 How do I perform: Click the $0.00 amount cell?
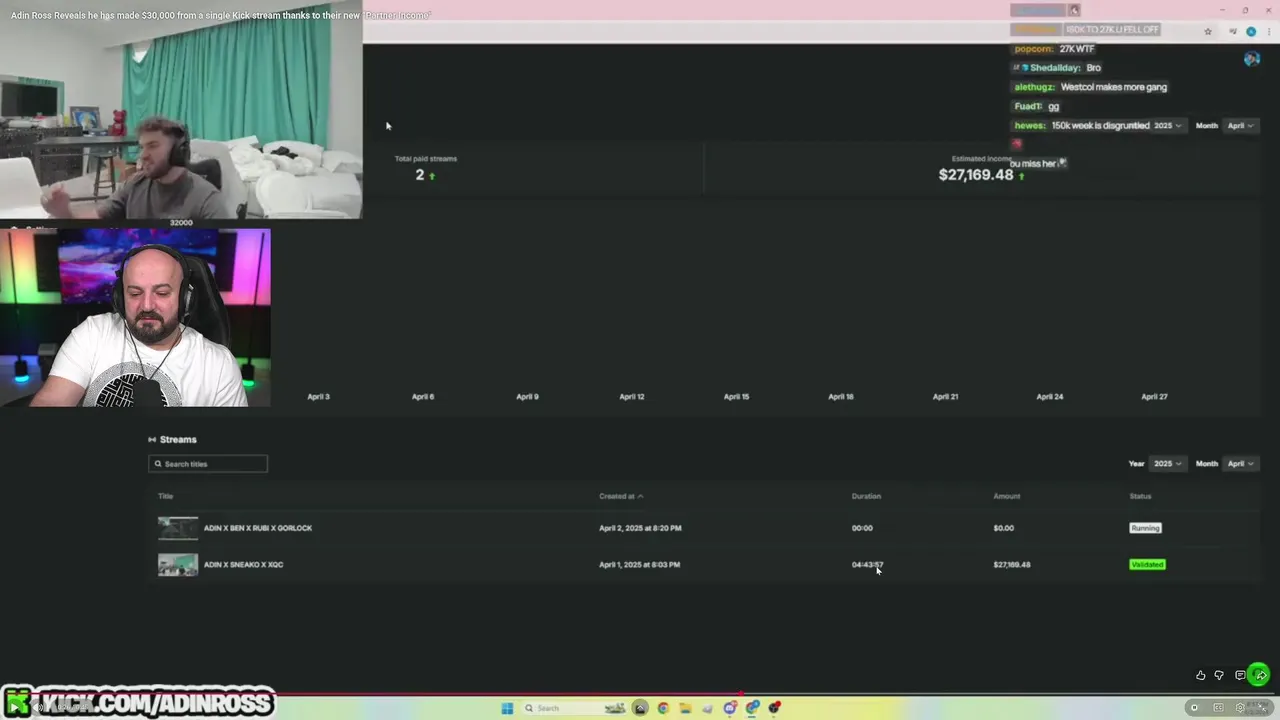tap(1003, 528)
